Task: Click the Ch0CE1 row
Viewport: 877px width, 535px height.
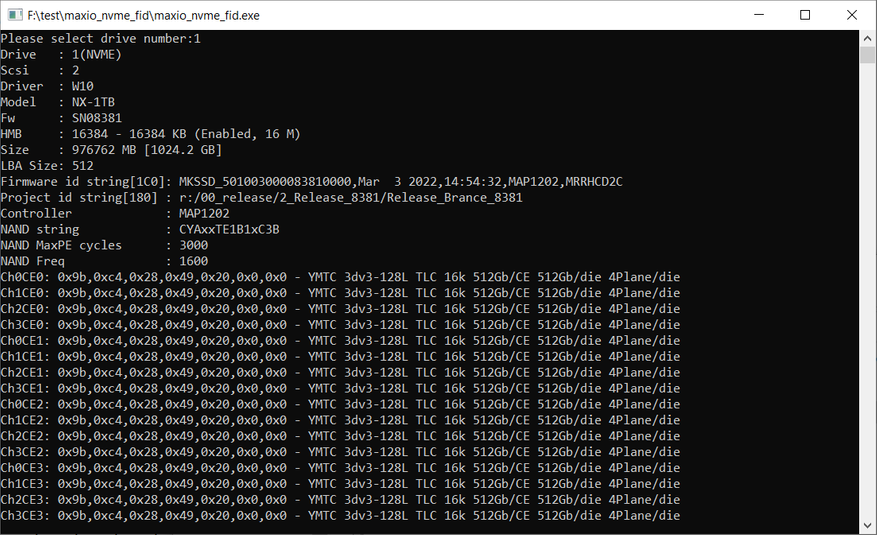Action: coord(341,341)
